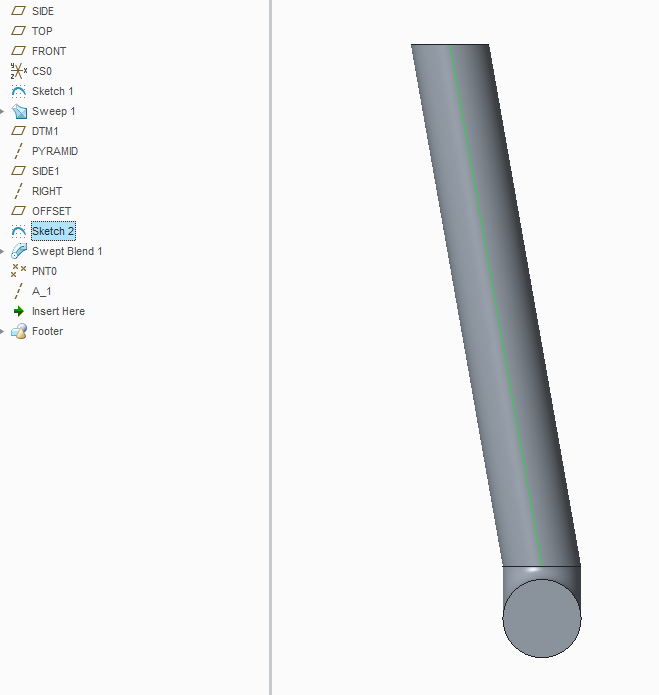Click the FRONT datum plane icon

click(18, 51)
